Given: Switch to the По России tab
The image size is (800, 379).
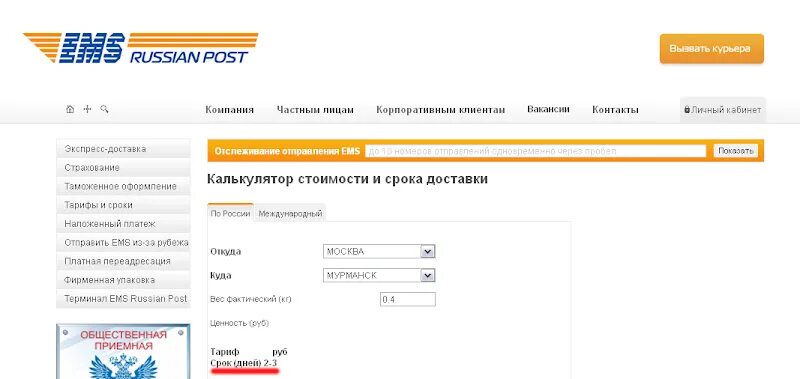Looking at the screenshot, I should (231, 214).
